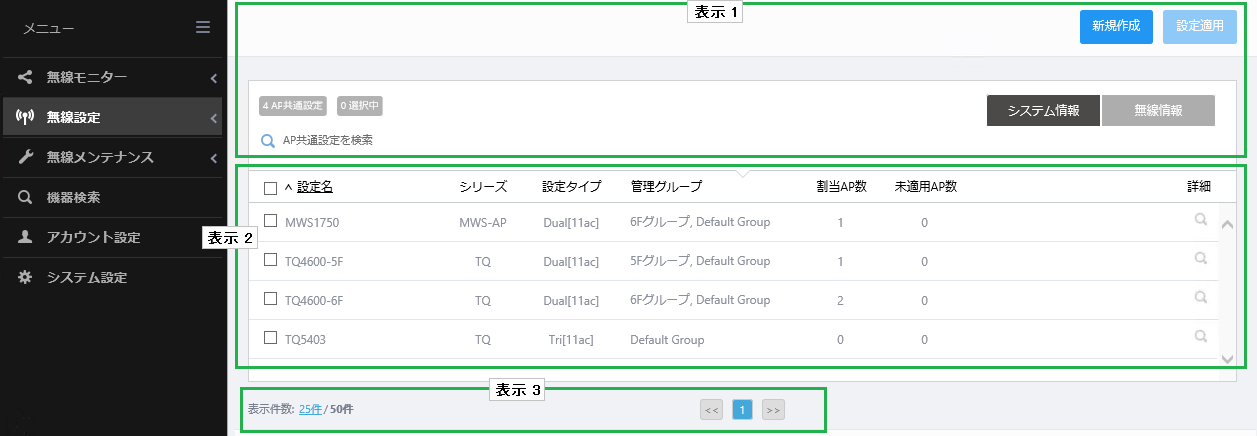Check the TQ4600-6F row checkbox

point(270,299)
